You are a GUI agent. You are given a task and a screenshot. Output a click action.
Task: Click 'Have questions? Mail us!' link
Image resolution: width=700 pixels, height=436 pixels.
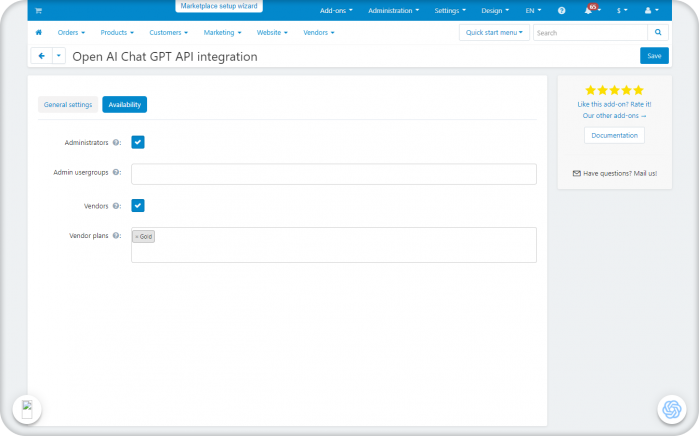pos(620,173)
